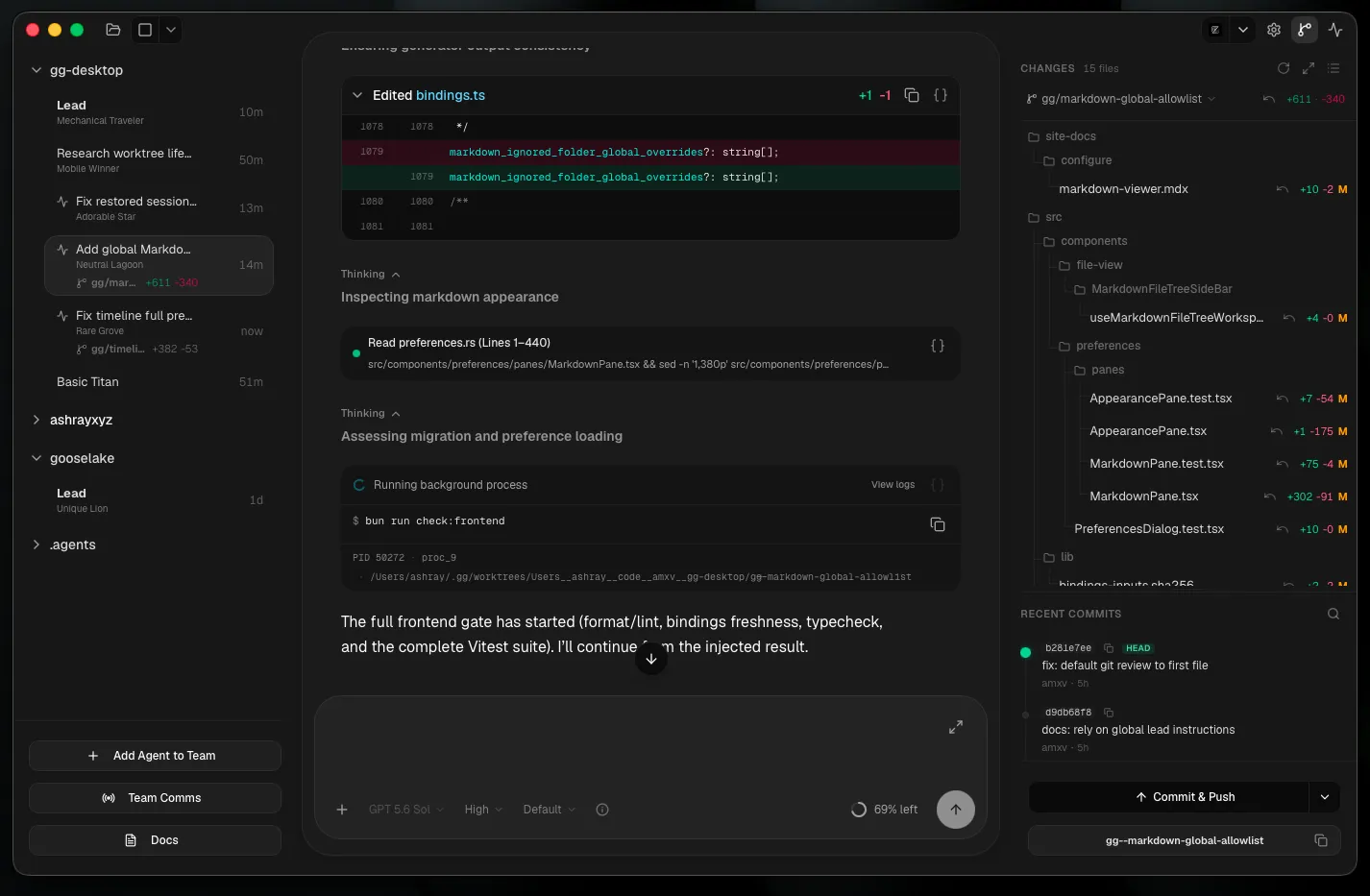Select 'Research worktree life…' session
This screenshot has height=896, width=1370.
[x=159, y=160]
